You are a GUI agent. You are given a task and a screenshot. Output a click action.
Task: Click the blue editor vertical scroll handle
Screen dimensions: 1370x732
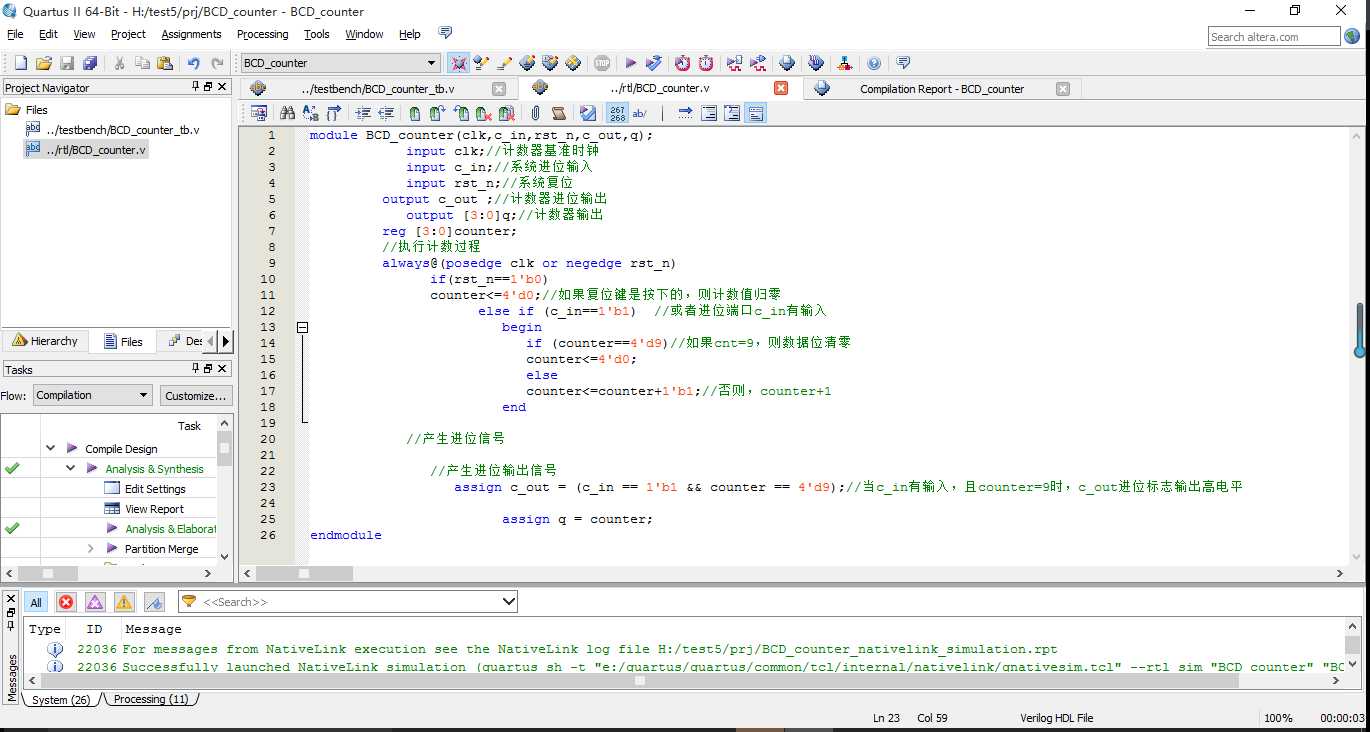1360,330
